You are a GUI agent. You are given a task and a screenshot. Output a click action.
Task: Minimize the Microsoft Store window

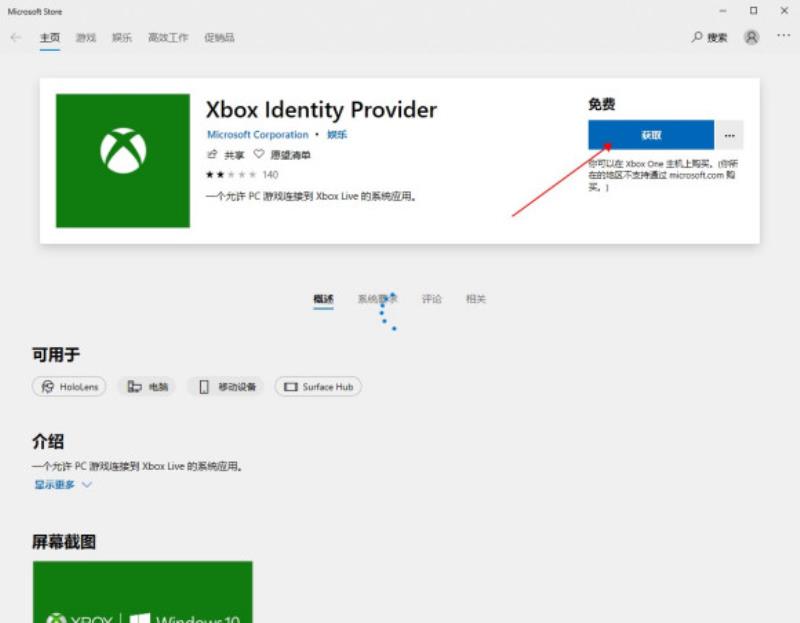coord(722,11)
